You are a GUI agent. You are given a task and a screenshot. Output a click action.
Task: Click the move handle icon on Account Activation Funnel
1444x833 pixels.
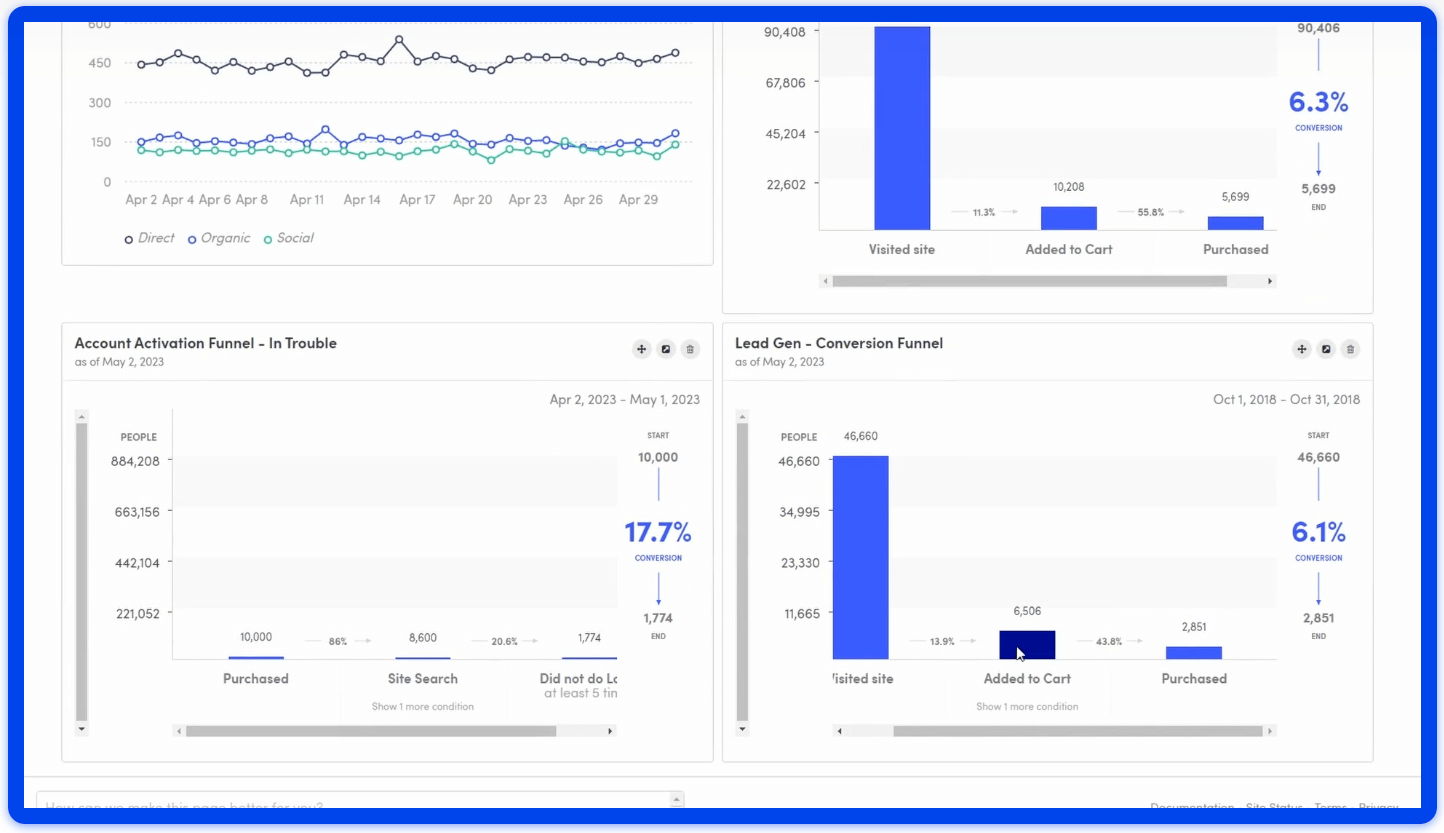641,349
